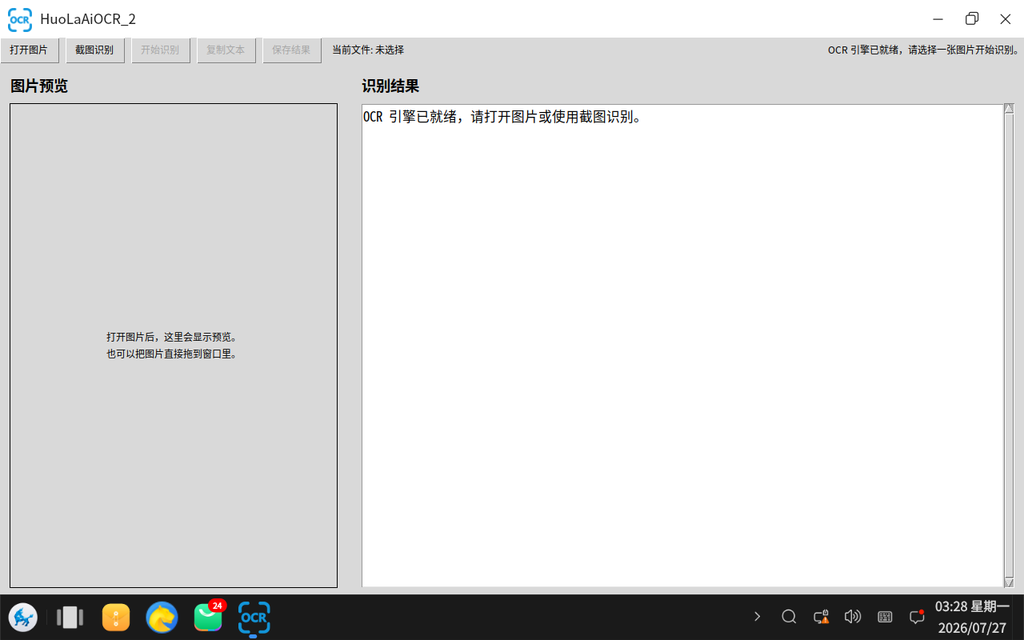Click the clock showing 03:28 星期一
This screenshot has height=640, width=1024.
(x=971, y=607)
